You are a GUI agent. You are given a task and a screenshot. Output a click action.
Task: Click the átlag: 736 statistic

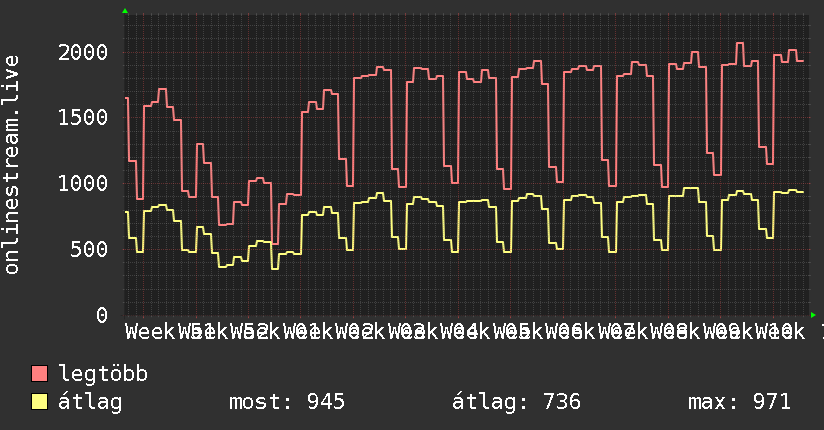(517, 402)
